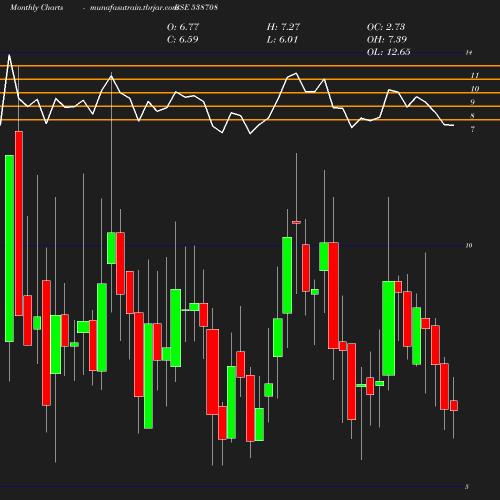Viewport: 500px width, 500px height.
Task: Click the '8' axis label on the indicator scale
Action: [472, 116]
